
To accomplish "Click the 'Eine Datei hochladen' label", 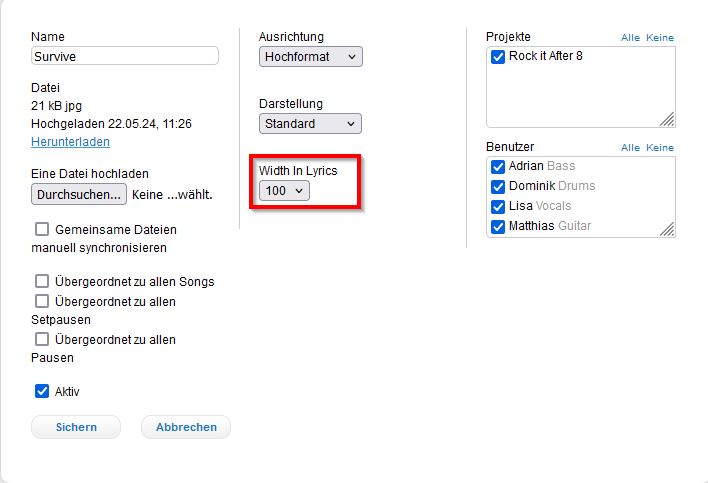I will click(90, 174).
